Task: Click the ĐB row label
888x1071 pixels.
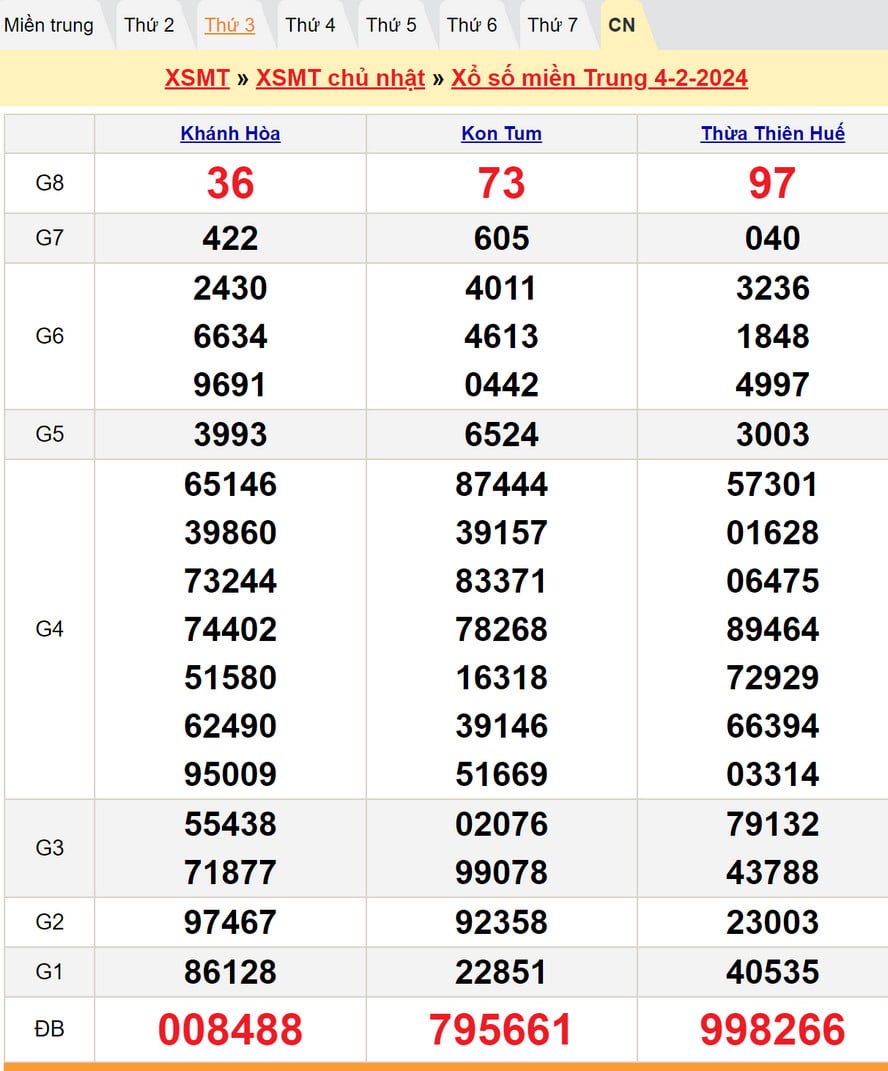Action: [x=49, y=1029]
